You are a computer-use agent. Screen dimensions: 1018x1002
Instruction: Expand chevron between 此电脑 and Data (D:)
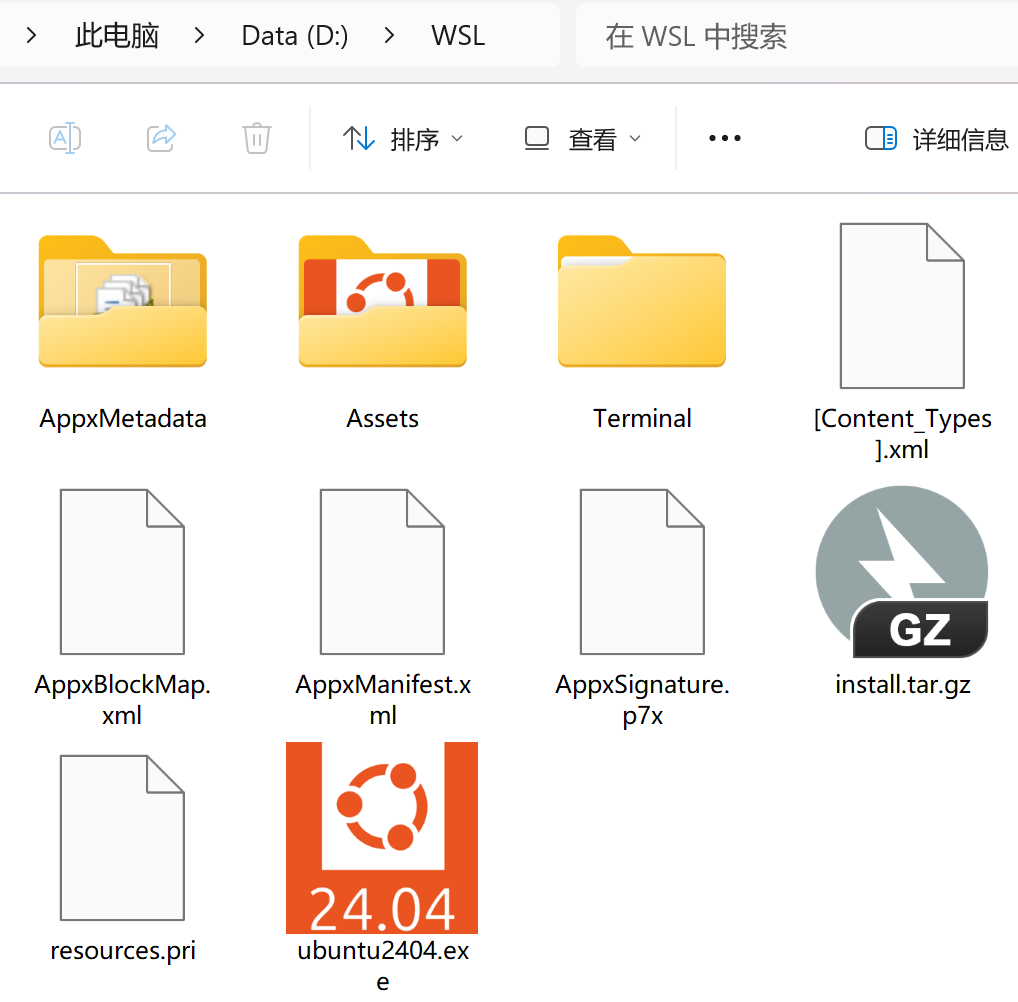(x=200, y=36)
